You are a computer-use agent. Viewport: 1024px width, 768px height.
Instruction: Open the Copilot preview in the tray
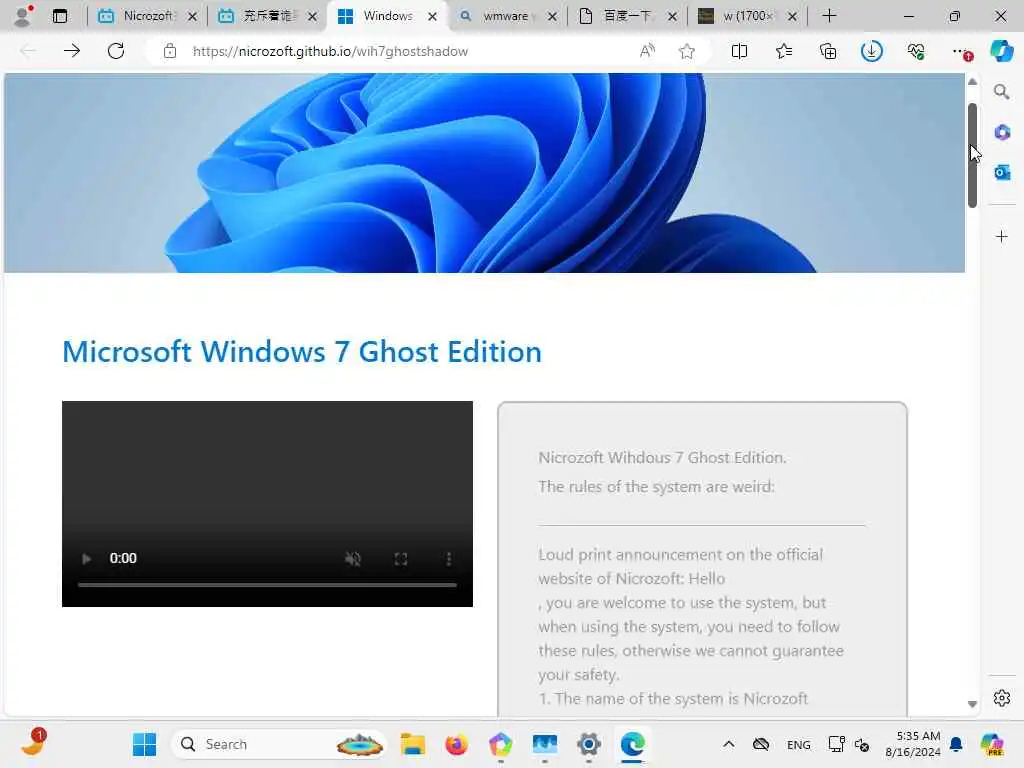pyautogui.click(x=992, y=744)
